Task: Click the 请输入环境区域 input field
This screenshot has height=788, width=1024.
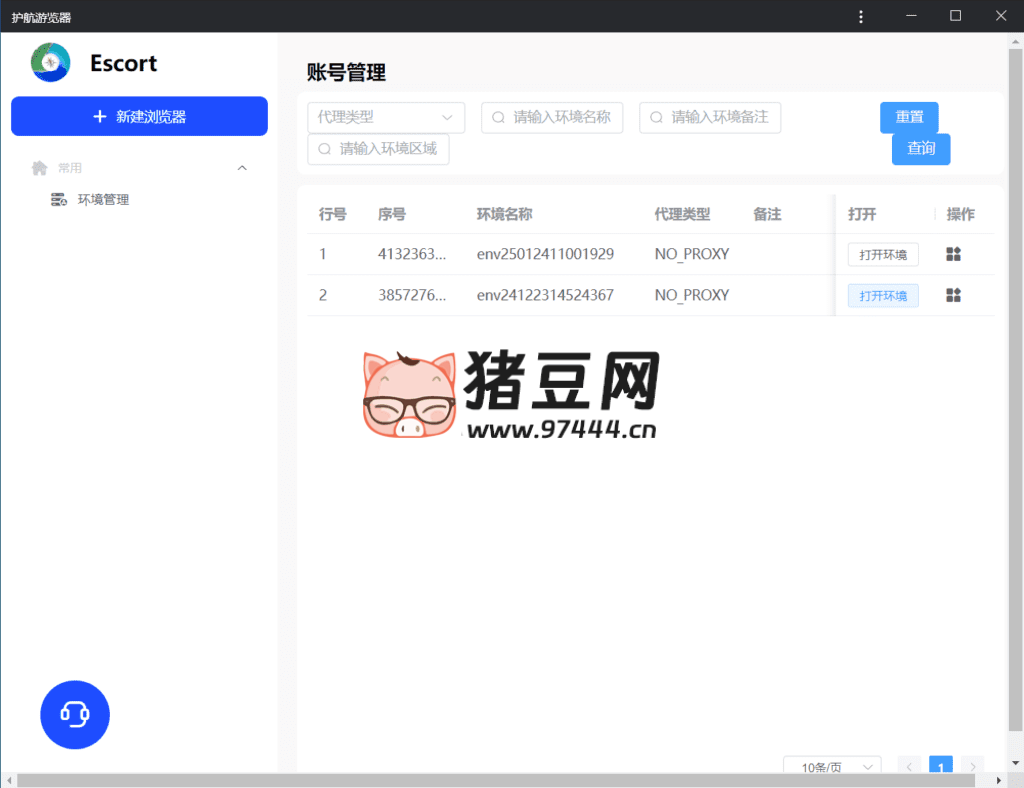Action: point(378,149)
